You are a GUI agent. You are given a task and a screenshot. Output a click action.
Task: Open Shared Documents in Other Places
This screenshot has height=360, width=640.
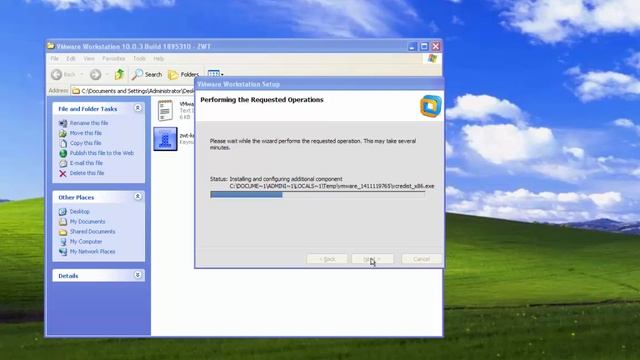coord(92,231)
